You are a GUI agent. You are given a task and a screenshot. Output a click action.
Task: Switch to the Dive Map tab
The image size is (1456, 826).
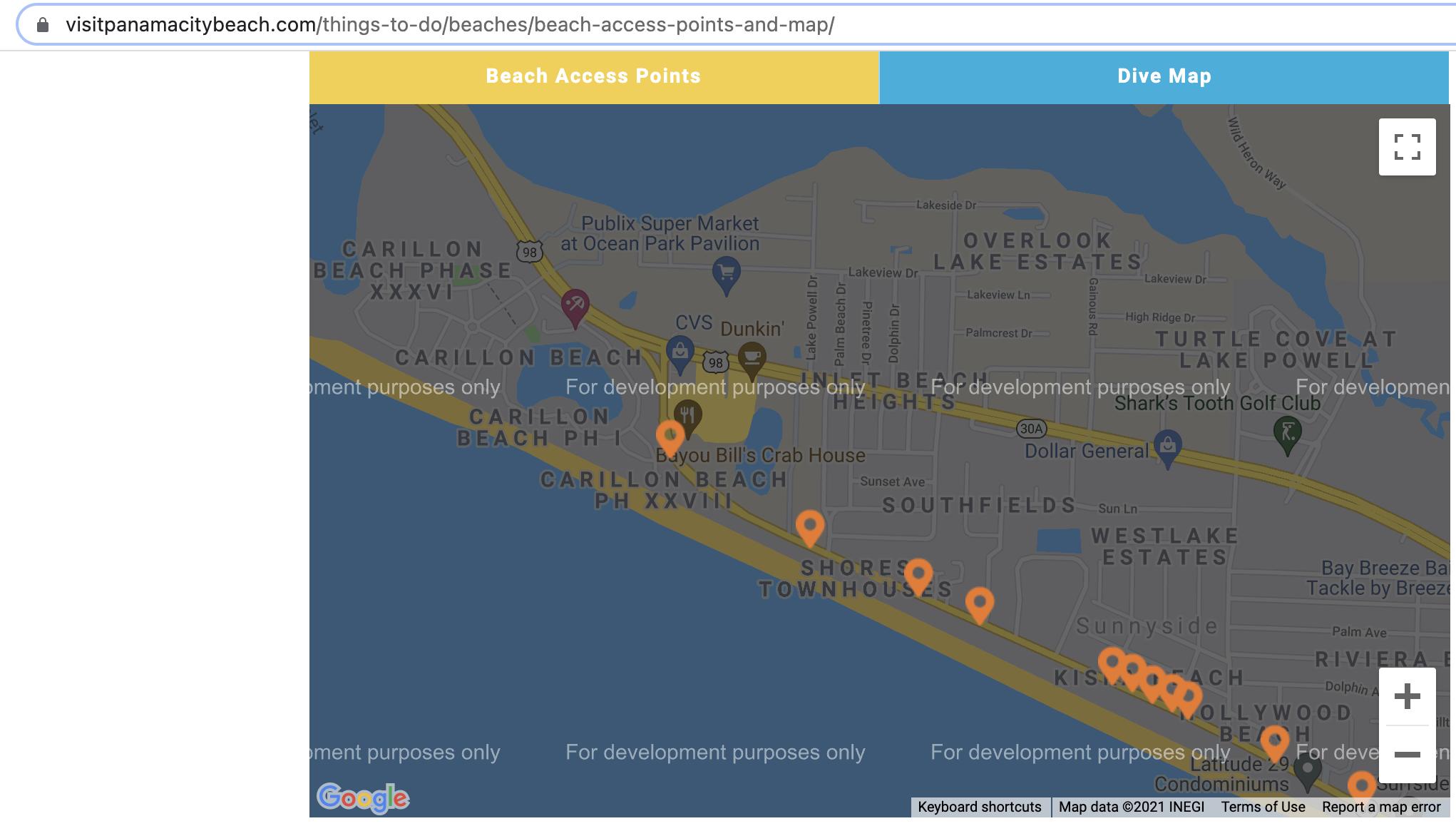pos(1164,76)
